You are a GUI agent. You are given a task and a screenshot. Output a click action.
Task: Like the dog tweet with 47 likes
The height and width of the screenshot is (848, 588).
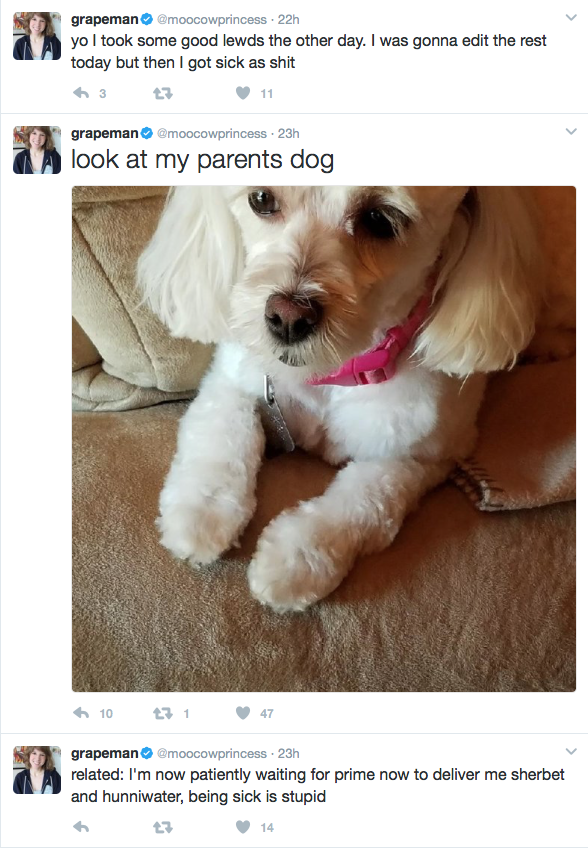point(243,713)
